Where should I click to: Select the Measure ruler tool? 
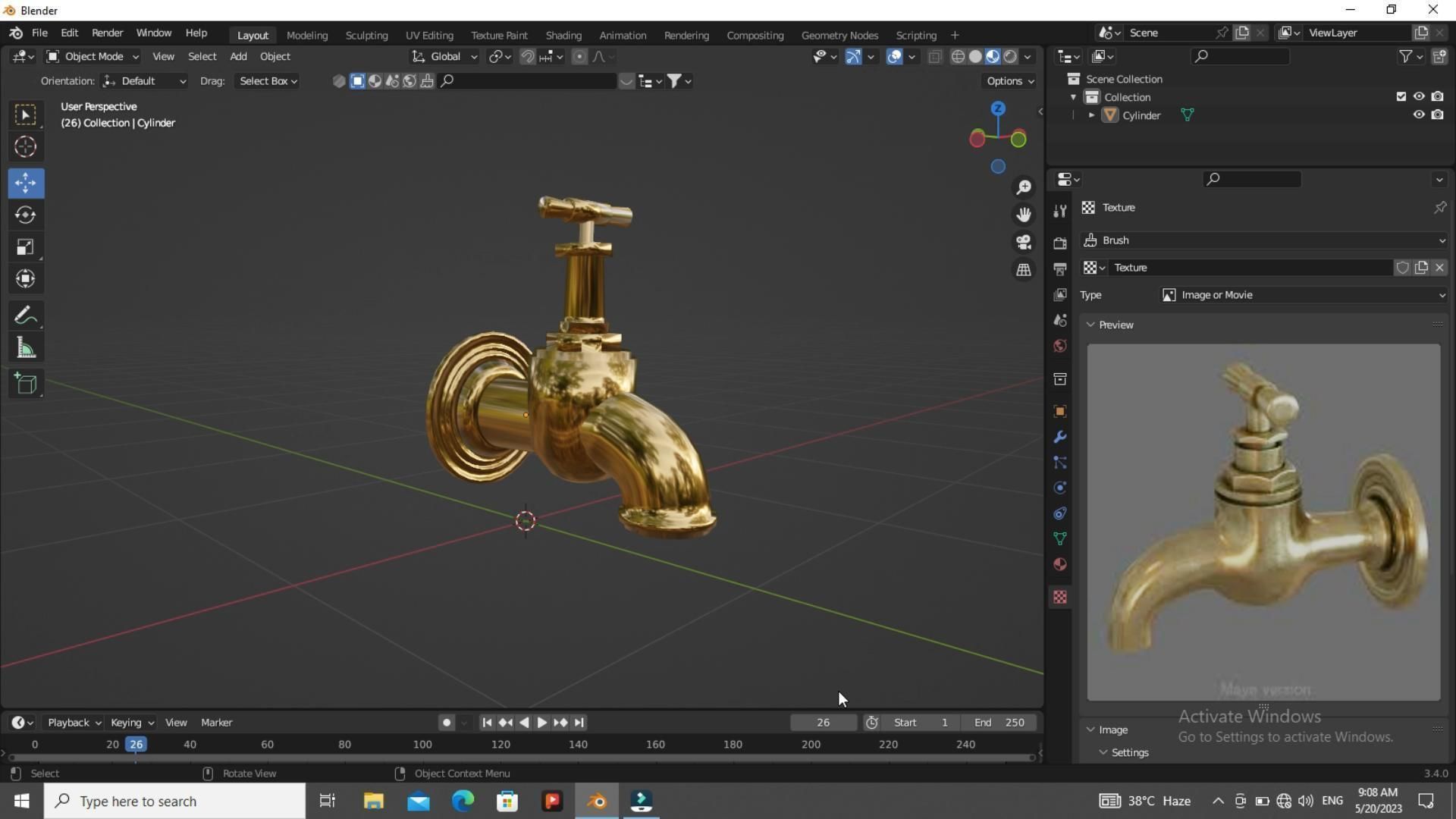25,348
